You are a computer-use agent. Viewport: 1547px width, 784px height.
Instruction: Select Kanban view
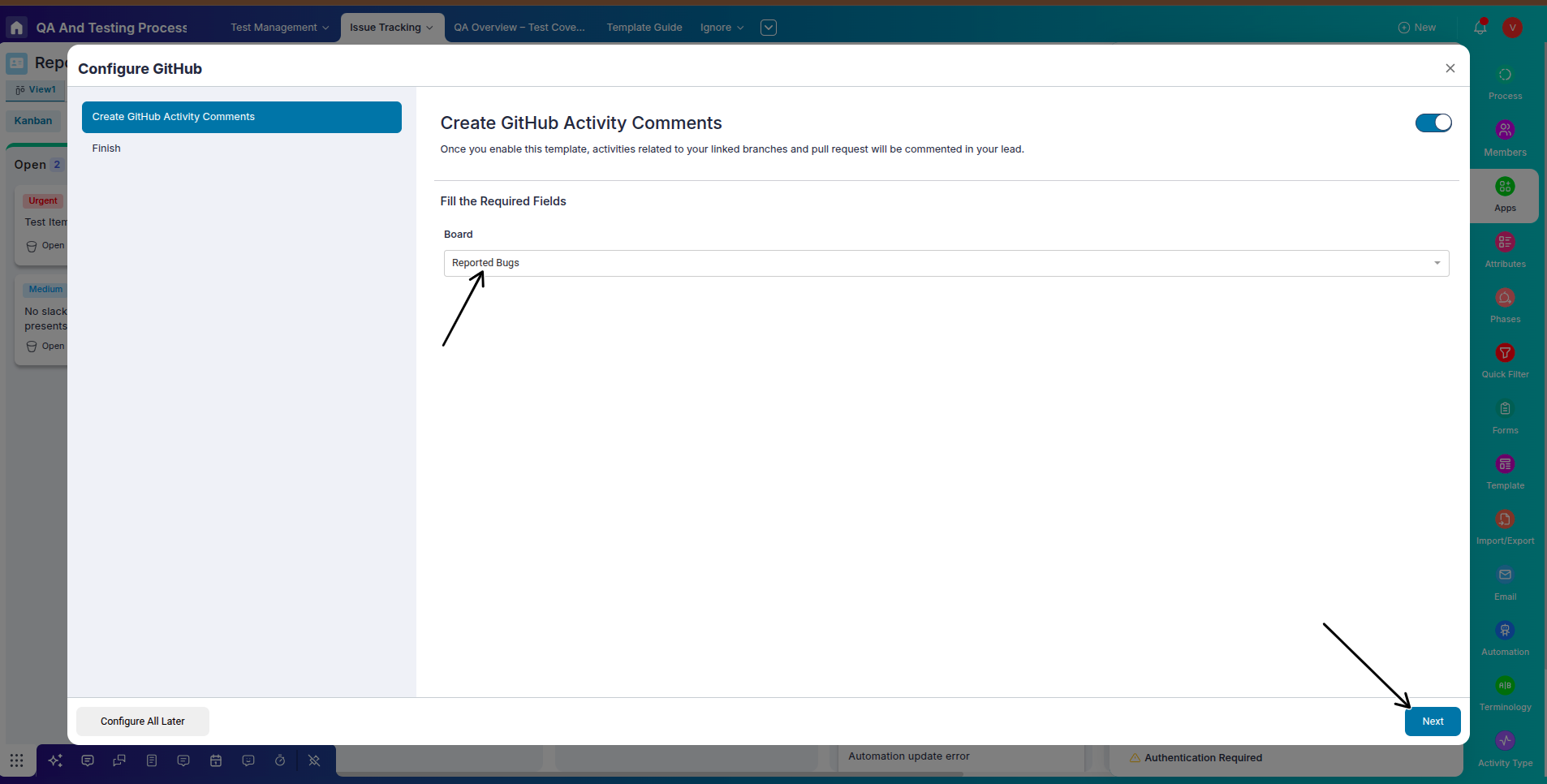click(x=33, y=121)
